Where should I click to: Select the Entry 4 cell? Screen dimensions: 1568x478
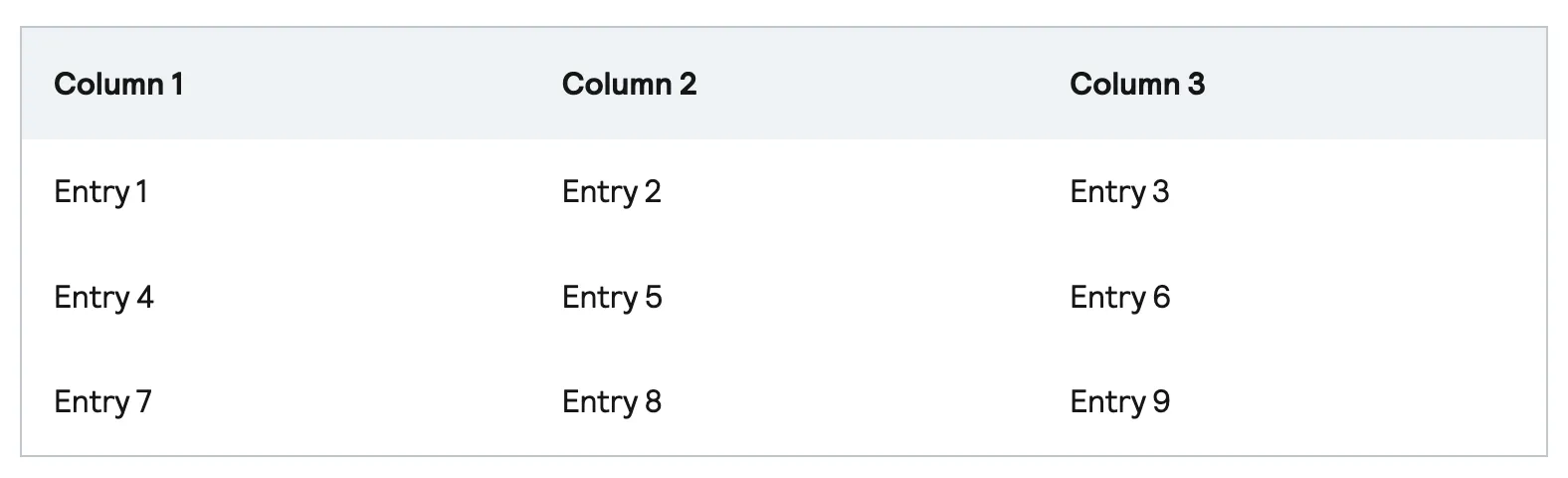tap(103, 297)
